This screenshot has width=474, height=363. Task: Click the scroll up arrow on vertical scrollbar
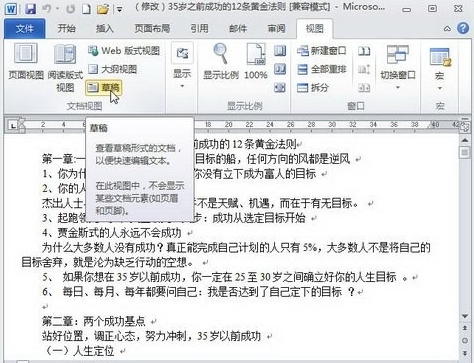(x=465, y=140)
